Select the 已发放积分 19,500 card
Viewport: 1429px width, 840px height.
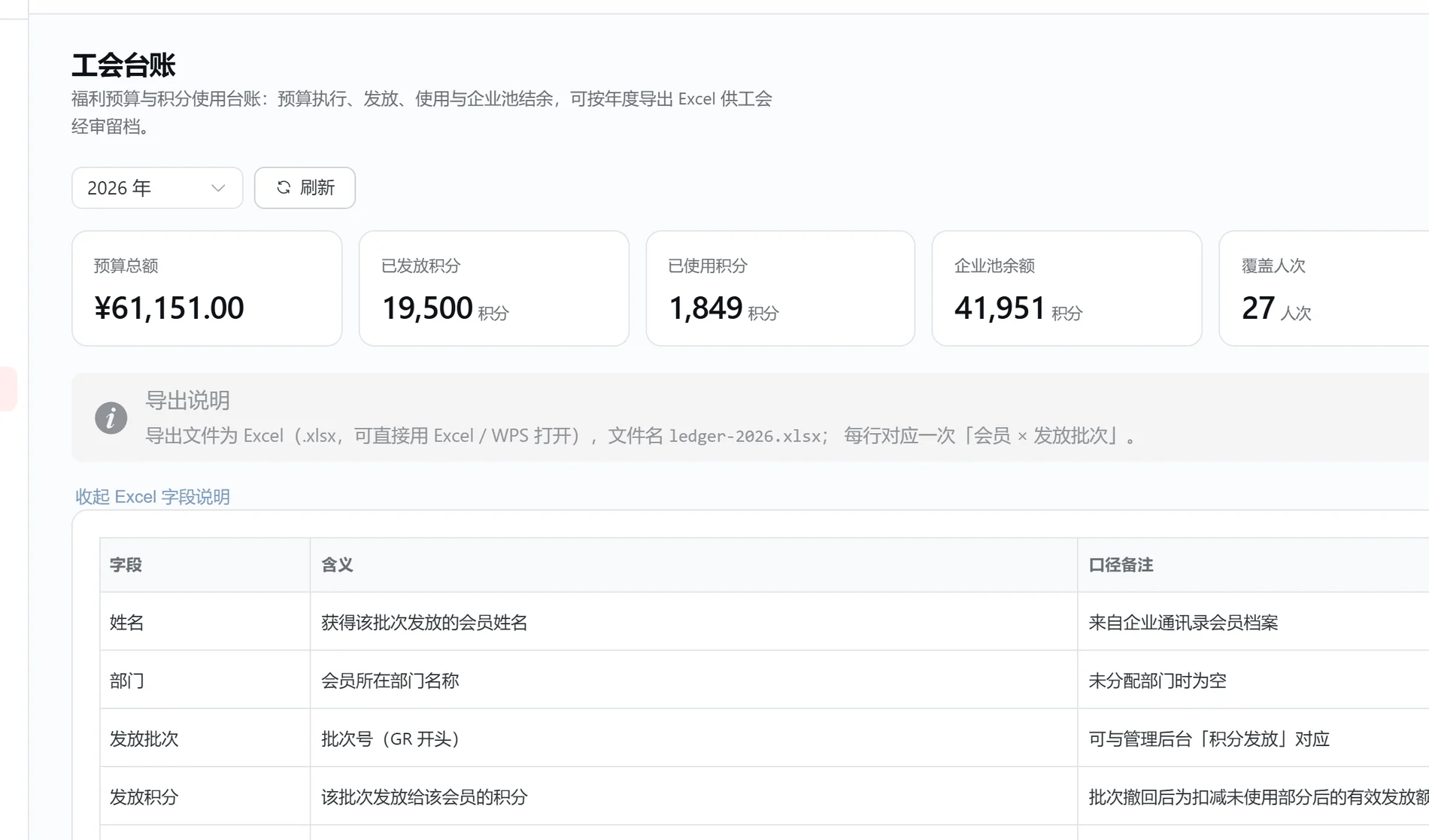(x=494, y=288)
